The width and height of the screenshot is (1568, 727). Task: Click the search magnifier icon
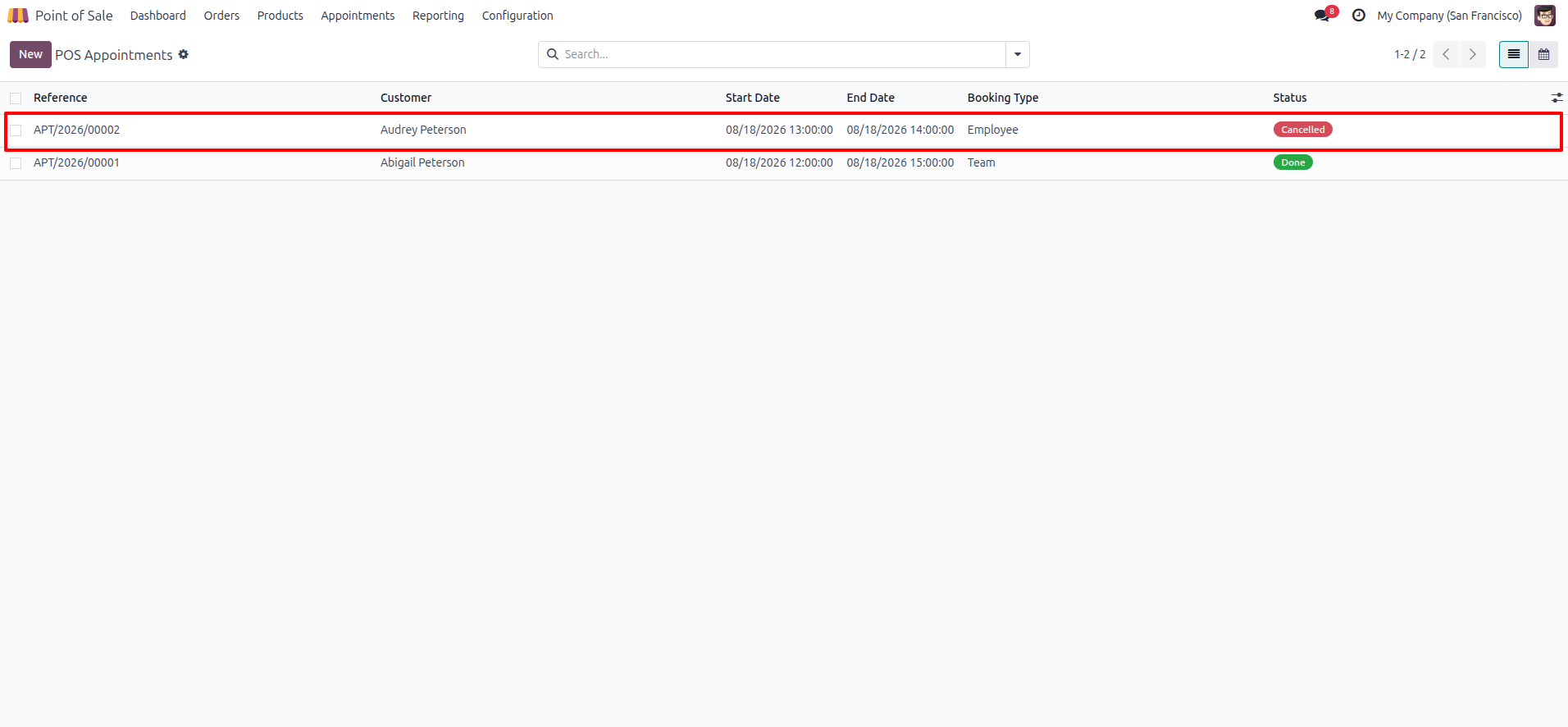553,54
